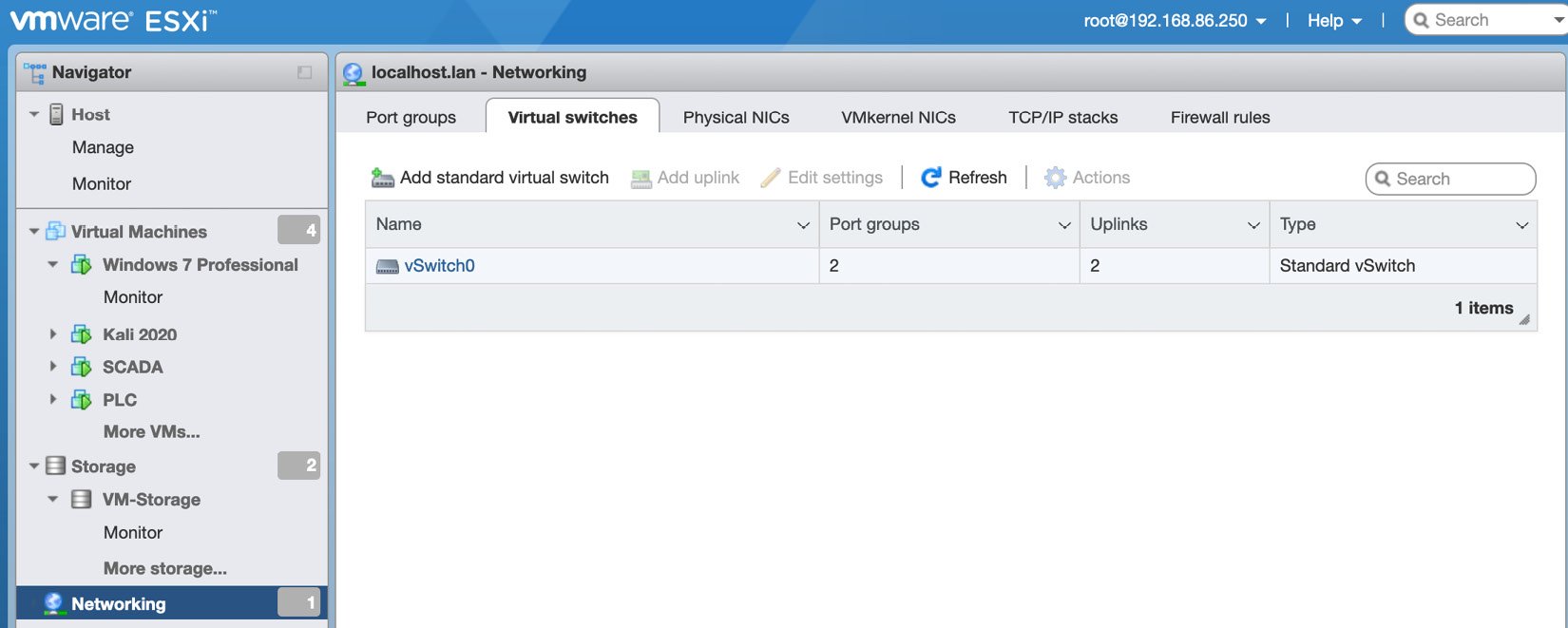Click the VM-Storage datastore icon
This screenshot has width=1568, height=628.
click(x=82, y=499)
